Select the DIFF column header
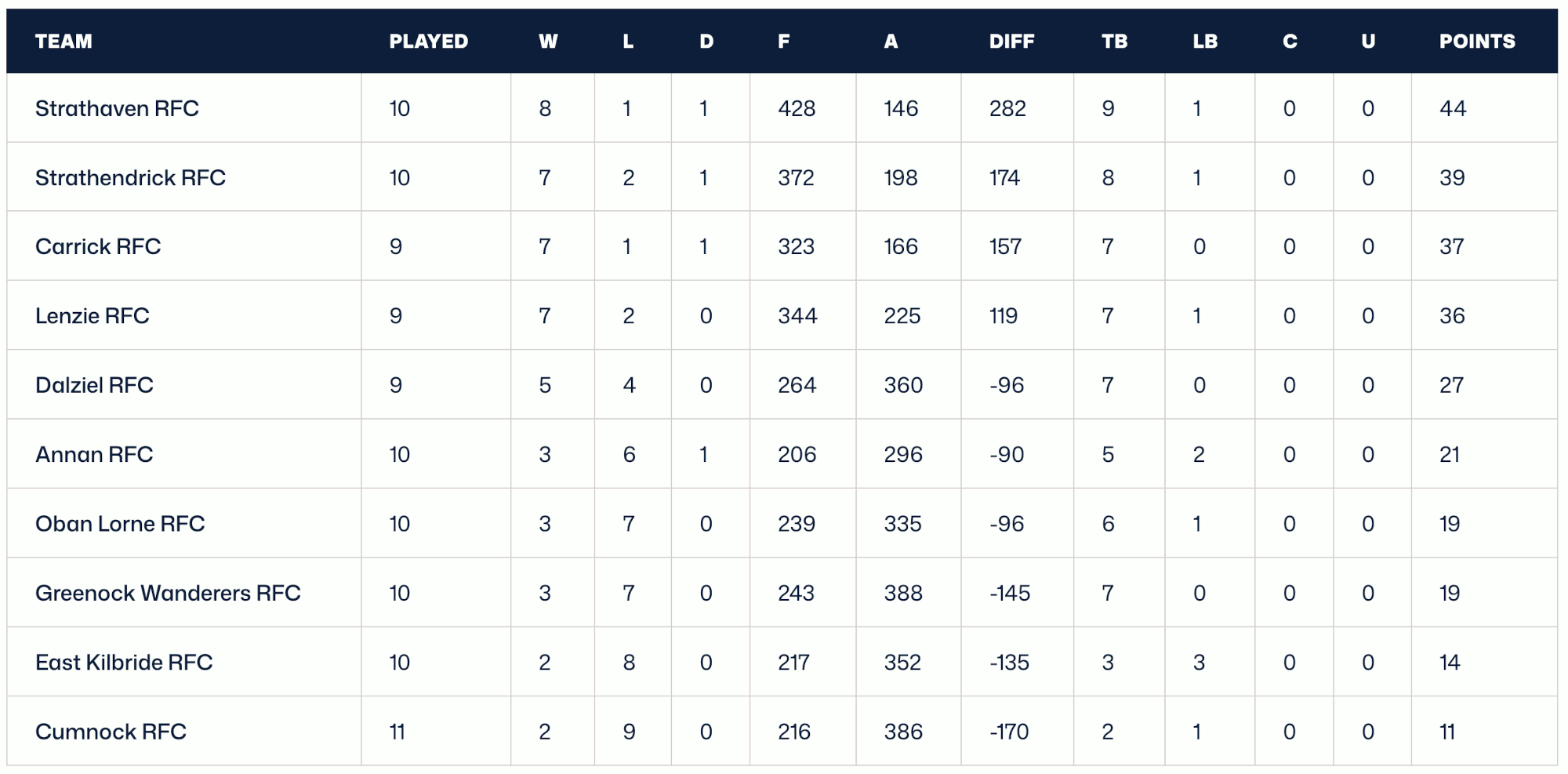This screenshot has height=774, width=1568. click(1011, 42)
